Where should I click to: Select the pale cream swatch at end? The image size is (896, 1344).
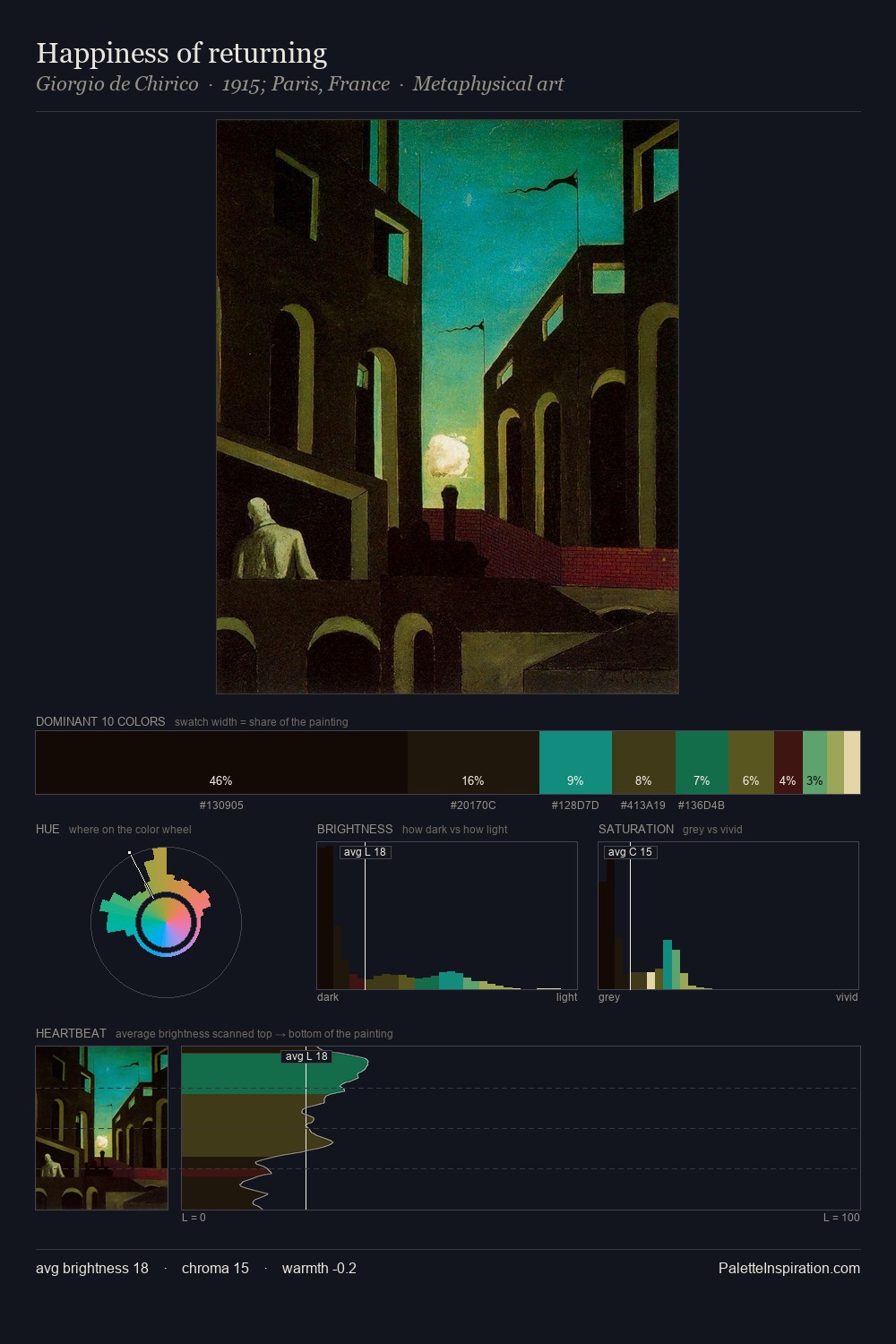coord(852,762)
